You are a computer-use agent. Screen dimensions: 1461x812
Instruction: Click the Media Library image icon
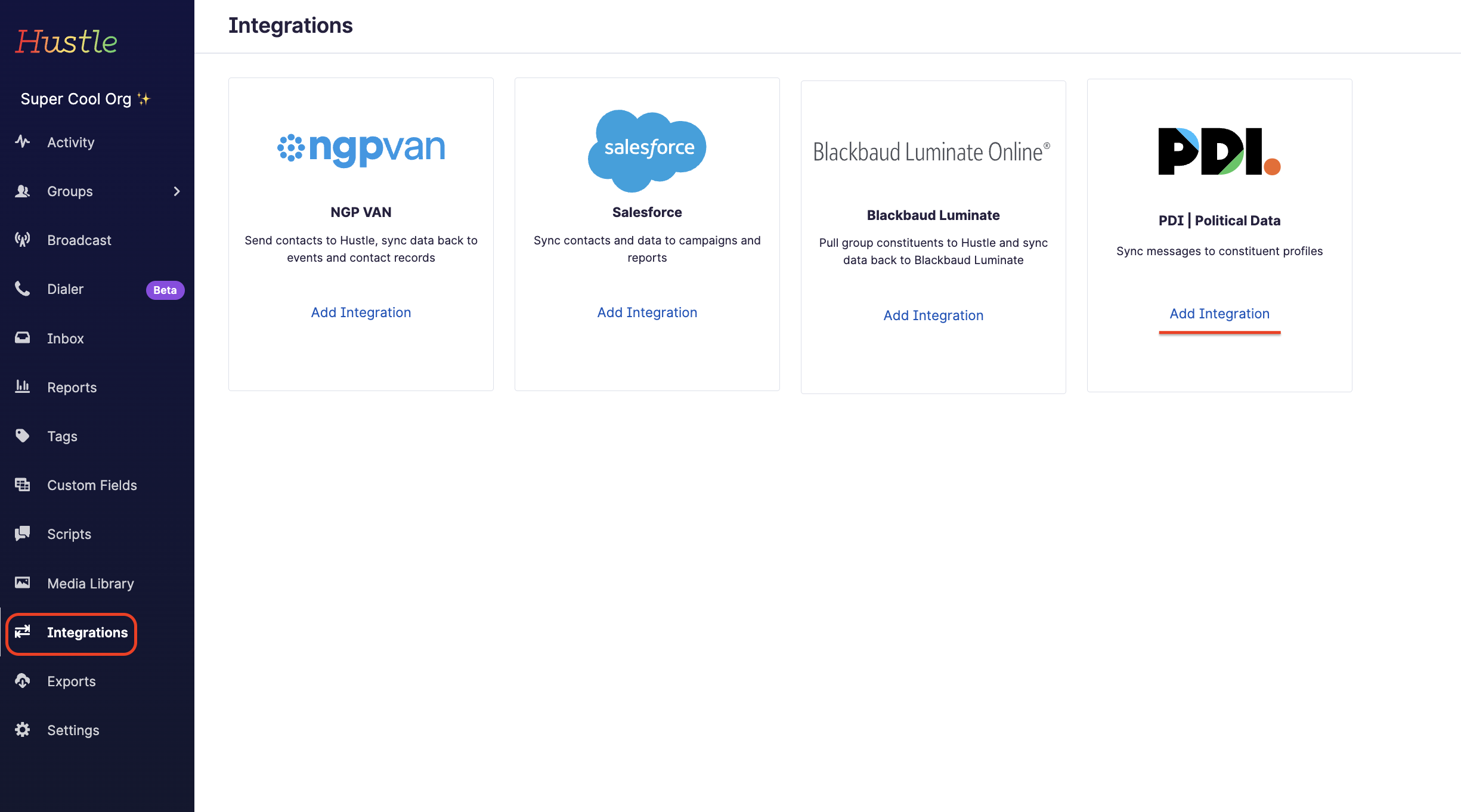point(23,583)
